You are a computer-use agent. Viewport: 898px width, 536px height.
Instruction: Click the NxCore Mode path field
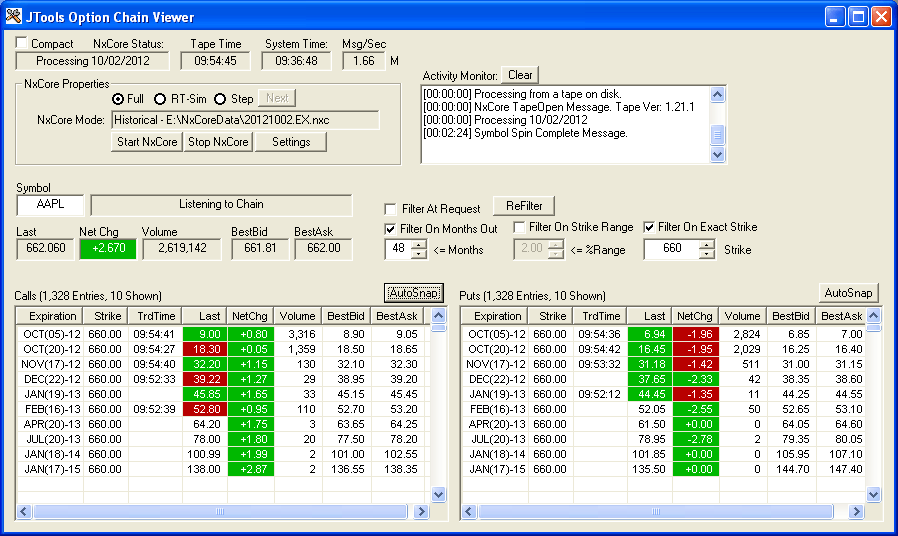pyautogui.click(x=245, y=120)
